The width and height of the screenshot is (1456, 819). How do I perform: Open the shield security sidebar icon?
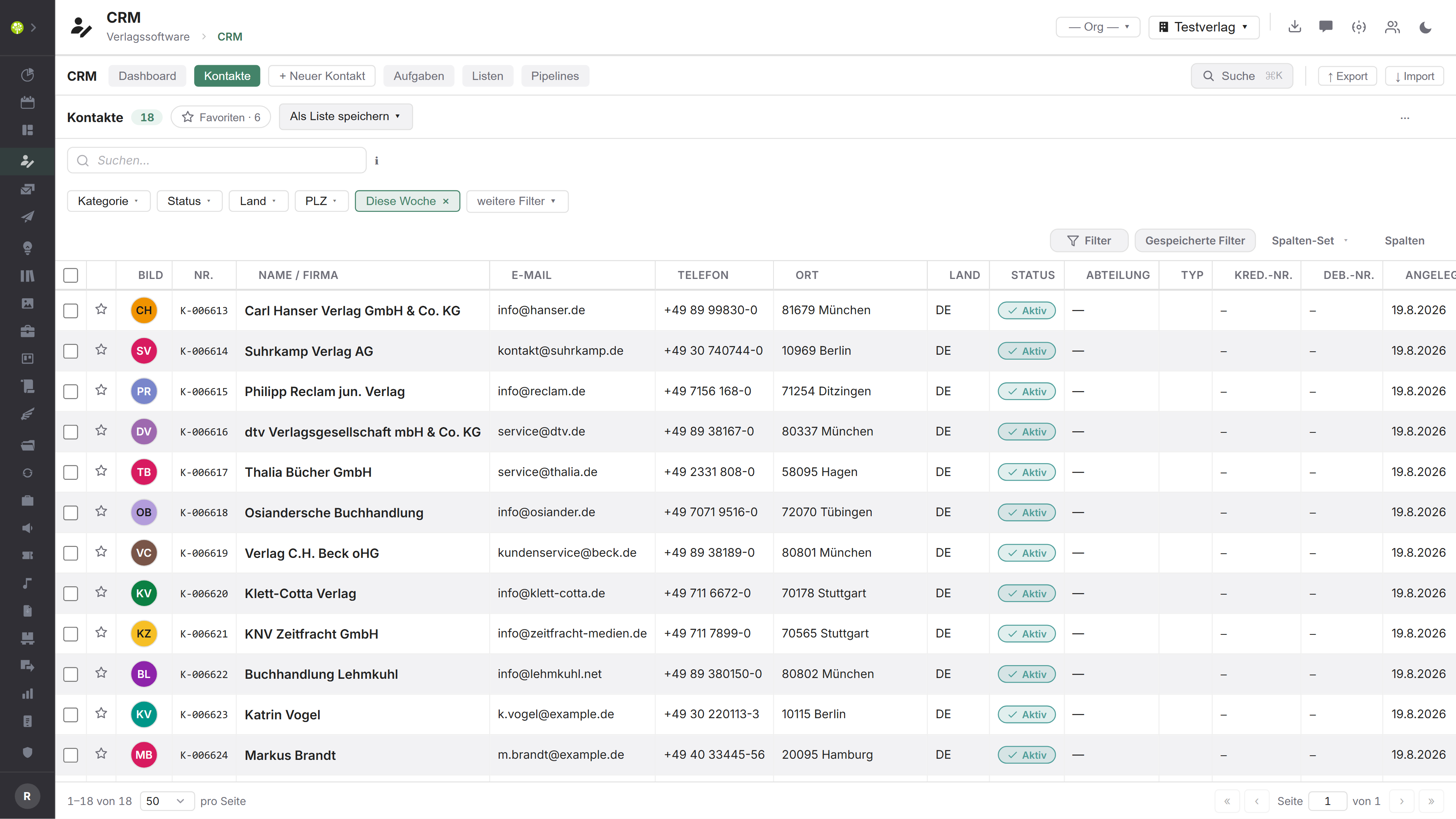point(27,752)
